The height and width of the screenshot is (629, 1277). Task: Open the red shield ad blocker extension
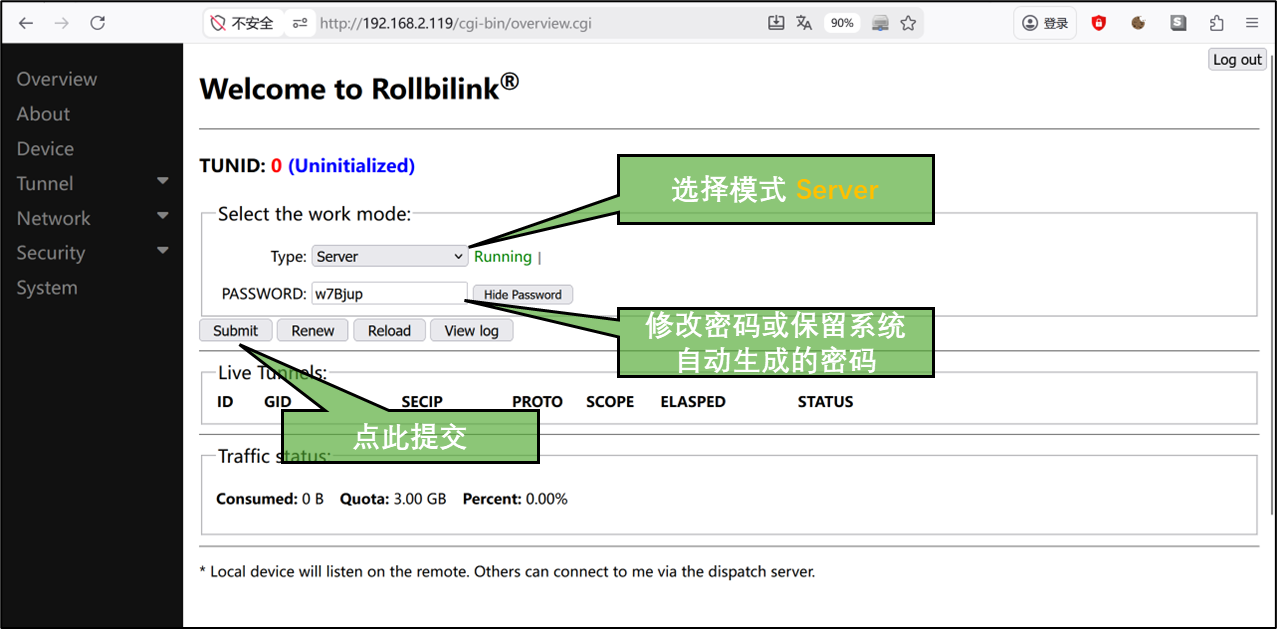tap(1099, 23)
